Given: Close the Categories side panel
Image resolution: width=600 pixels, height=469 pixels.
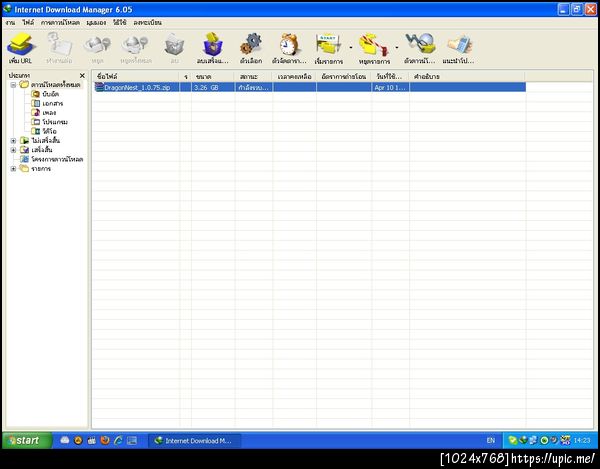Looking at the screenshot, I should [x=82, y=76].
